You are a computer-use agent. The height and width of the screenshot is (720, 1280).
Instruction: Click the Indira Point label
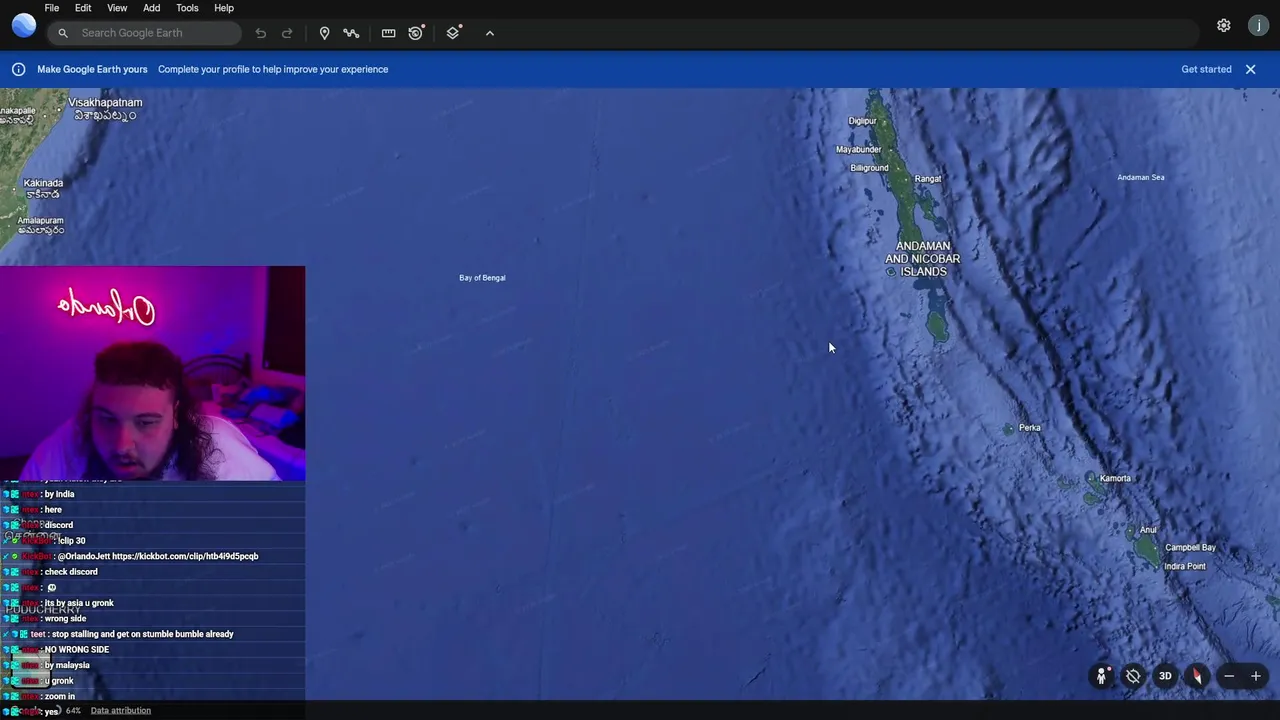(x=1185, y=567)
